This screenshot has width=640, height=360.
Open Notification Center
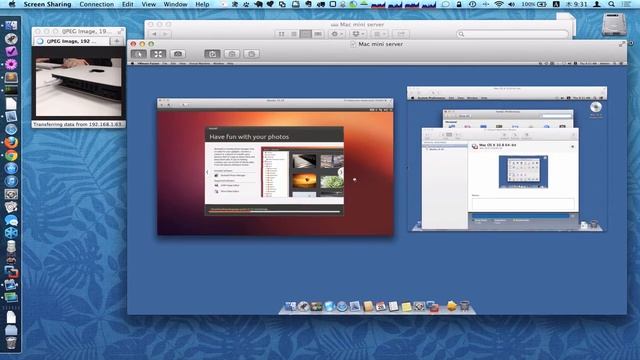627,4
